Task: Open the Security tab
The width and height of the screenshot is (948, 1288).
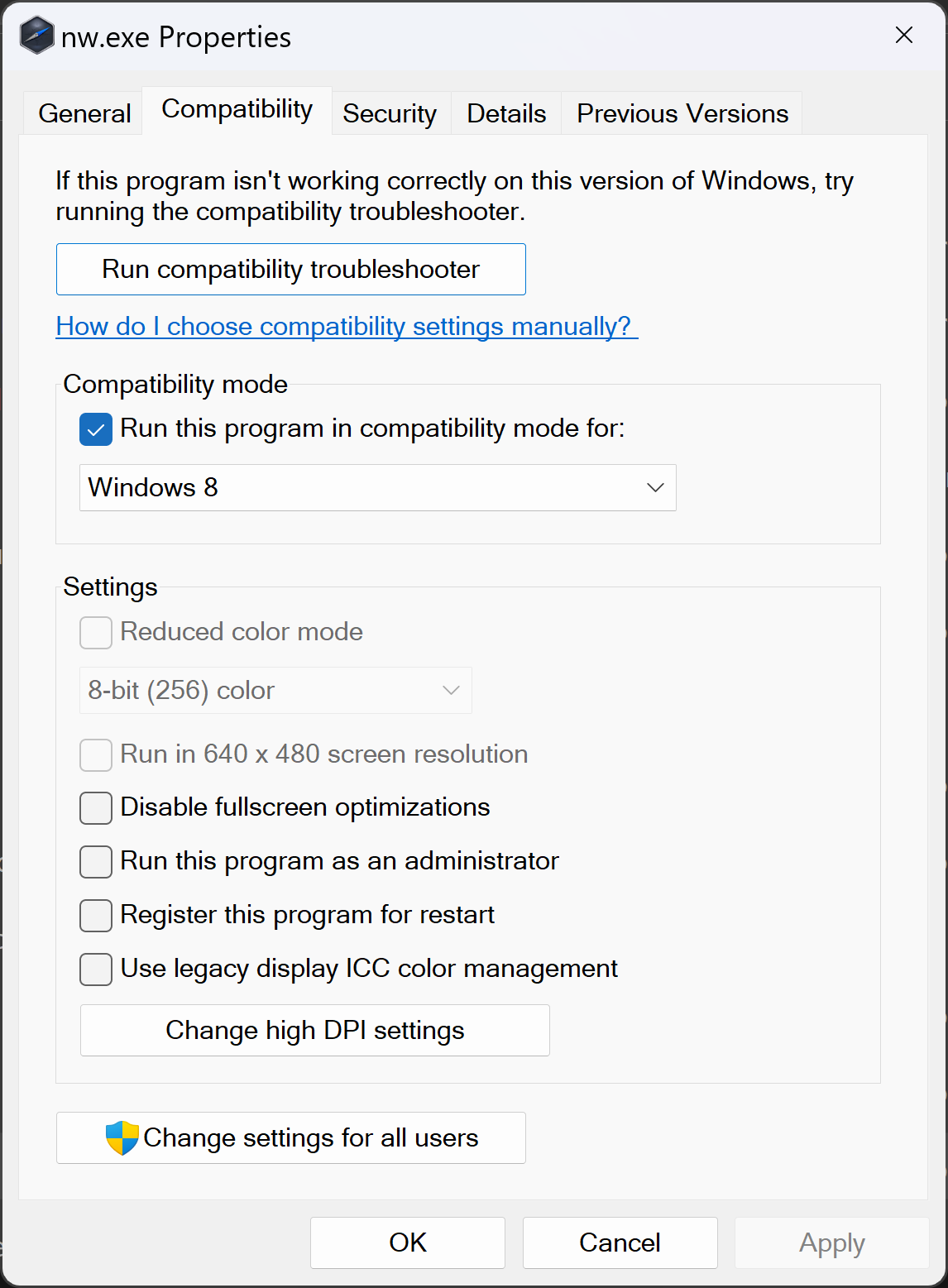Action: [390, 113]
